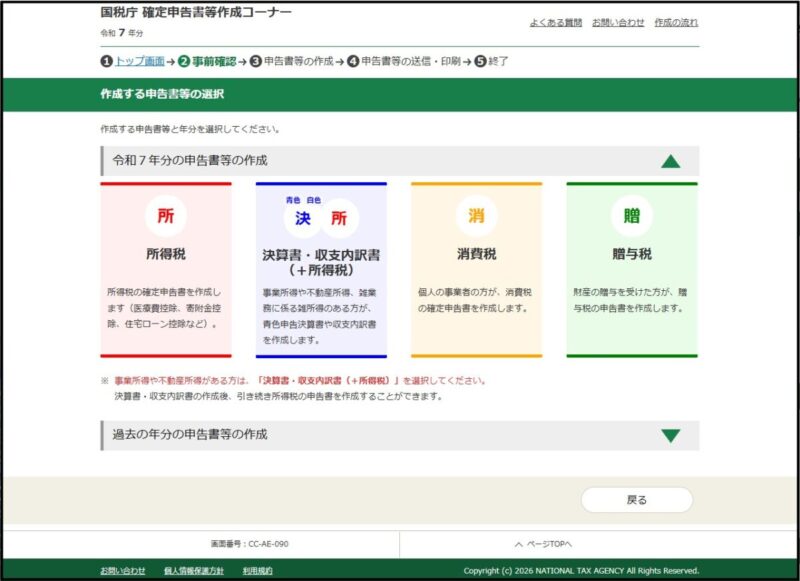800x581 pixels.
Task: Click the red 所 icon beside the 決 icon
Action: point(339,218)
